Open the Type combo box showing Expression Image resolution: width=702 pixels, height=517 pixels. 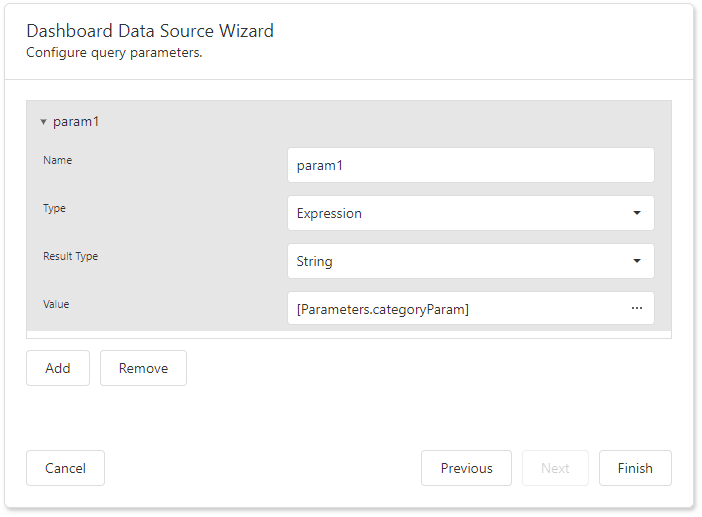click(x=460, y=213)
